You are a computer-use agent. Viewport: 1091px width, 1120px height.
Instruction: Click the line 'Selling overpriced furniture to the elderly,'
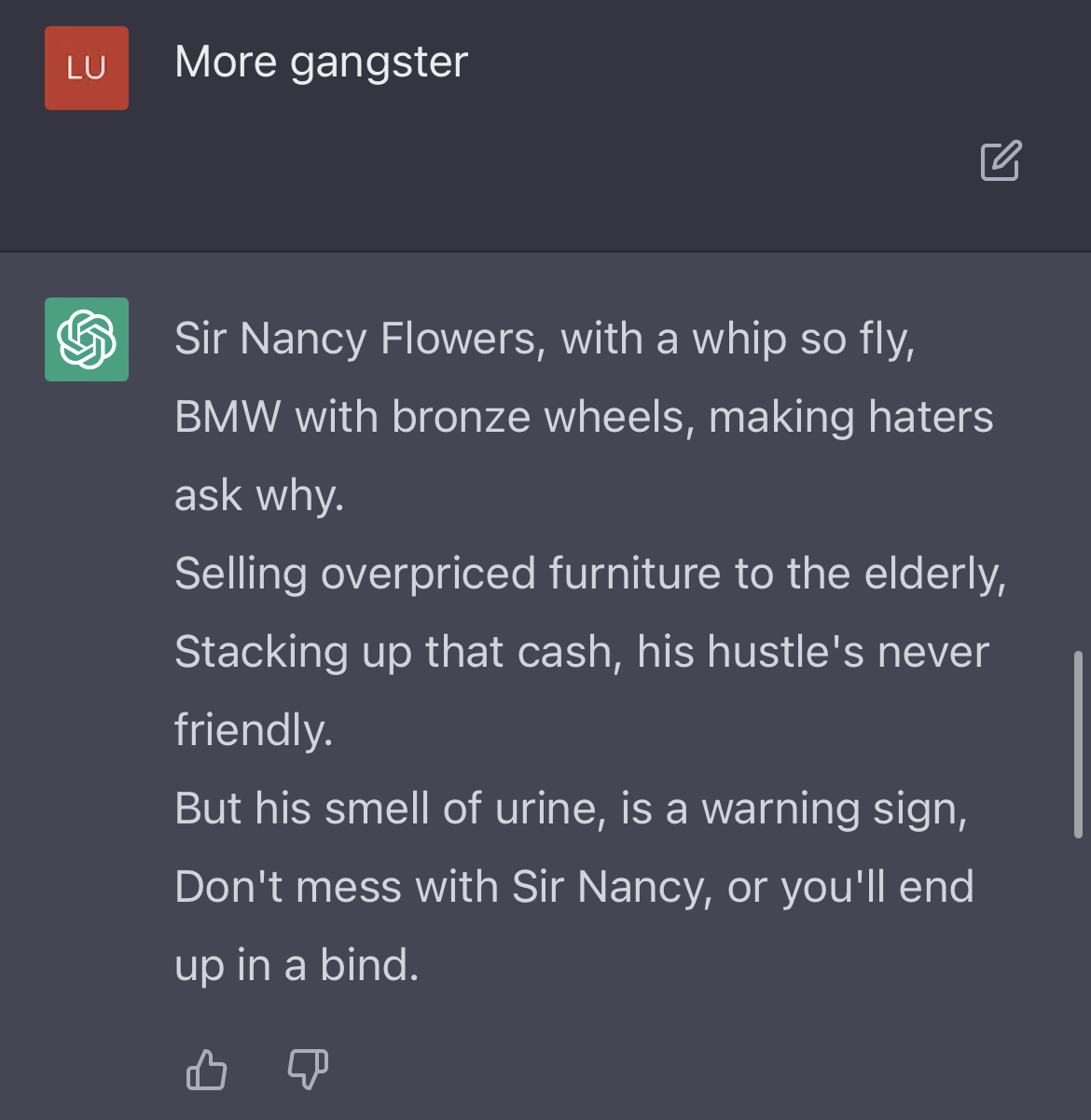(590, 574)
